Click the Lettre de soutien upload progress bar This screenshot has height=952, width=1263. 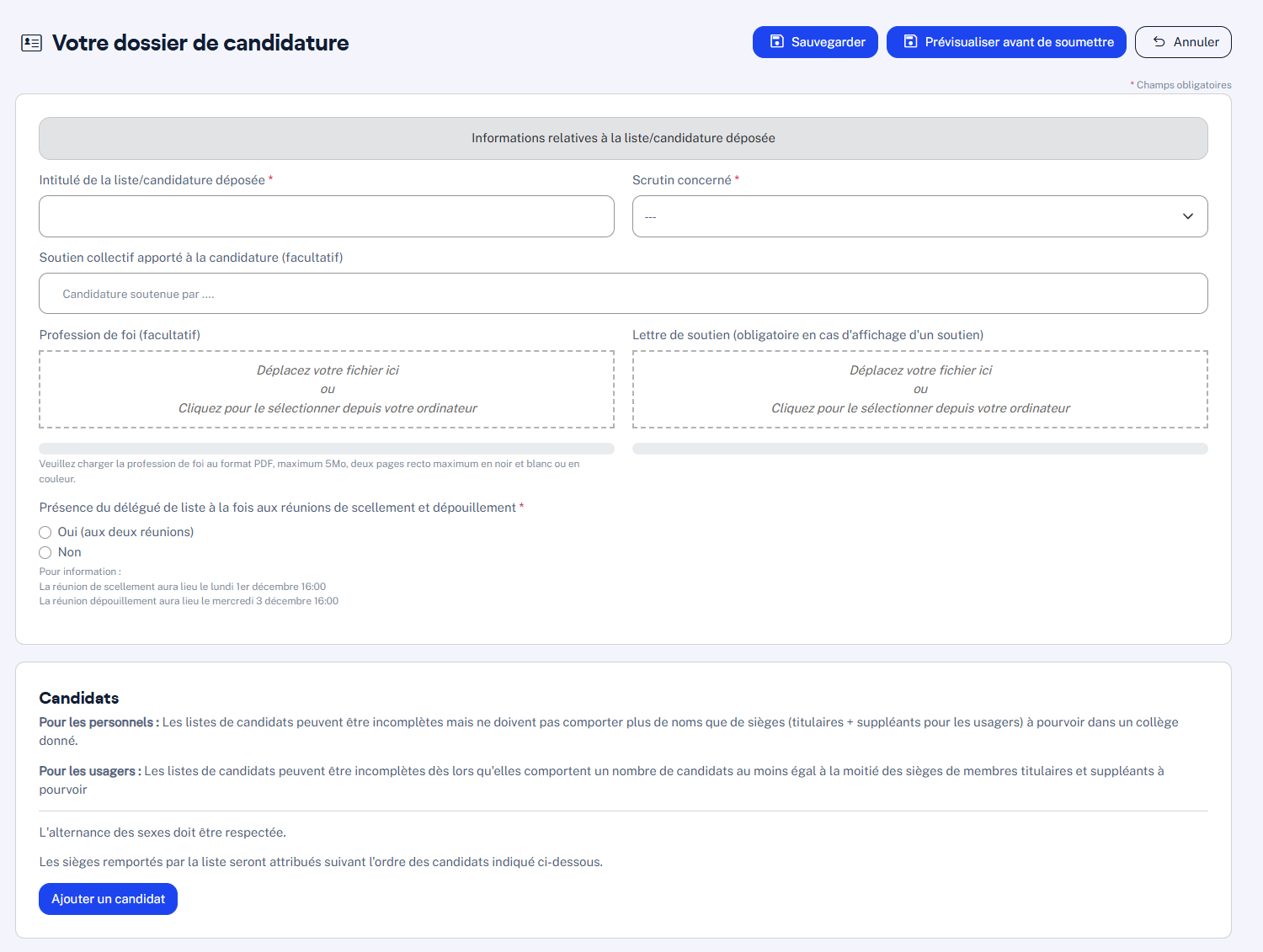(x=919, y=449)
